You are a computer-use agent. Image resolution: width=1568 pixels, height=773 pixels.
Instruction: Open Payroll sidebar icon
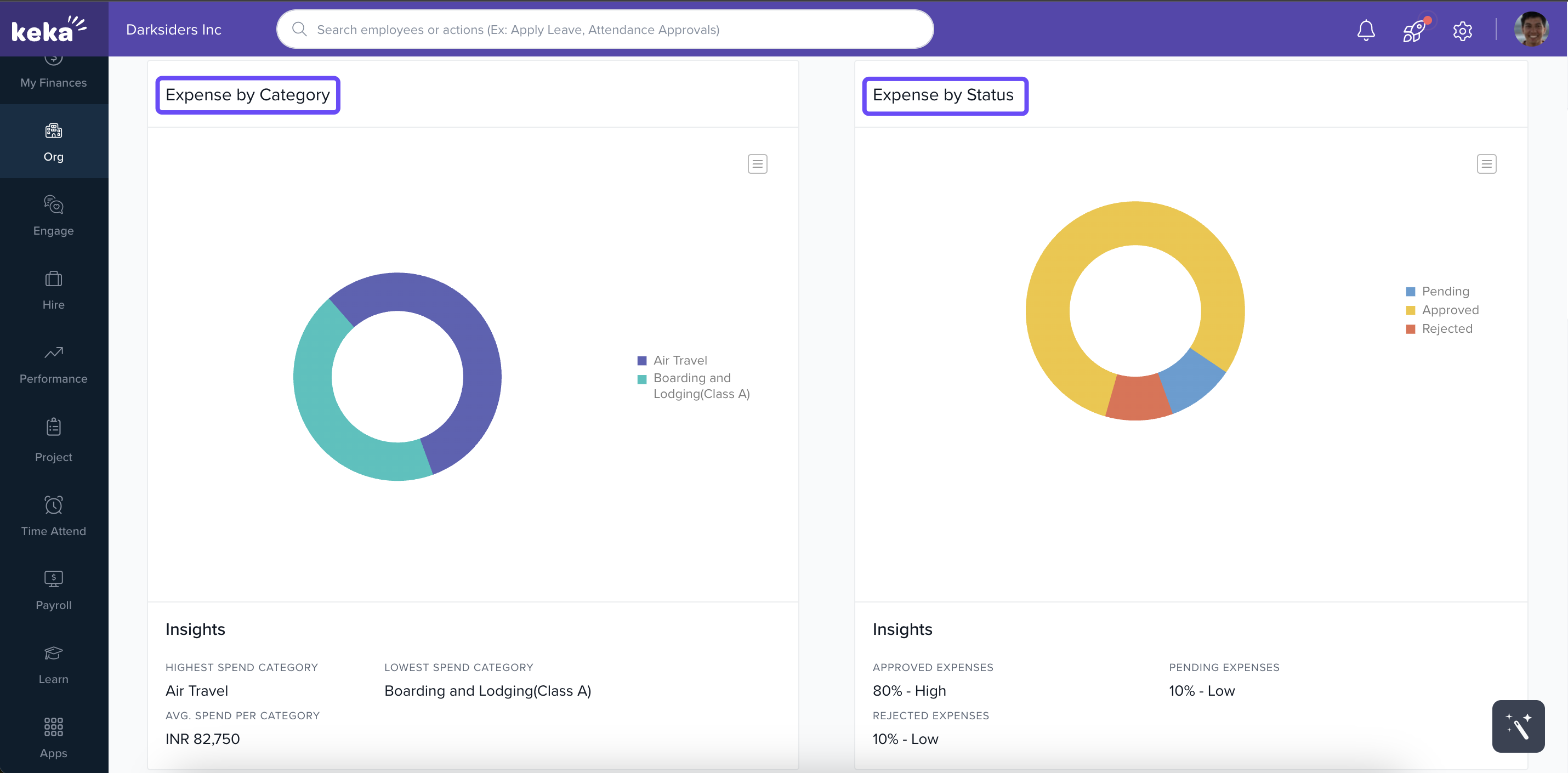54,579
